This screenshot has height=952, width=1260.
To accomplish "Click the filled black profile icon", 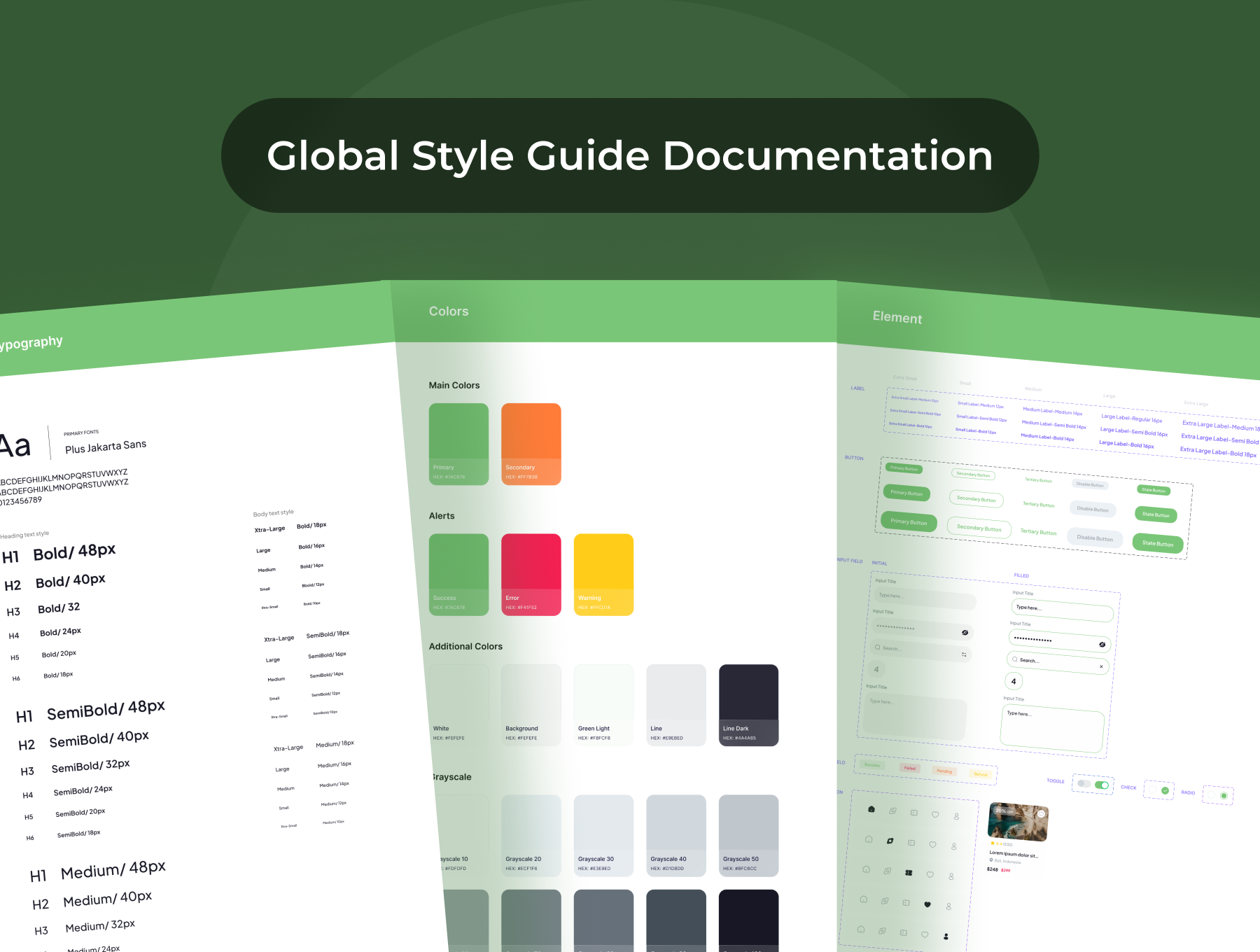I will pyautogui.click(x=946, y=936).
